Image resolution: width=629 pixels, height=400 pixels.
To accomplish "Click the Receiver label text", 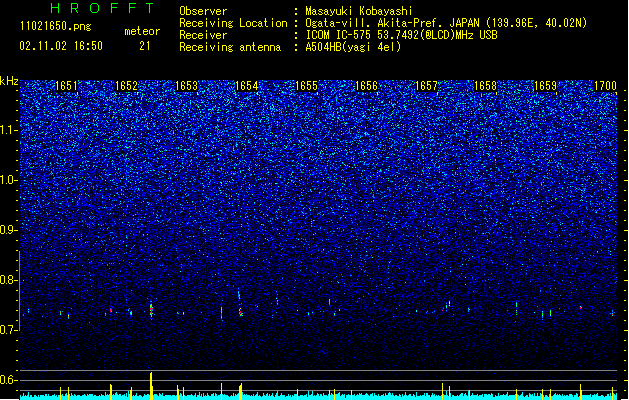I will [203, 35].
